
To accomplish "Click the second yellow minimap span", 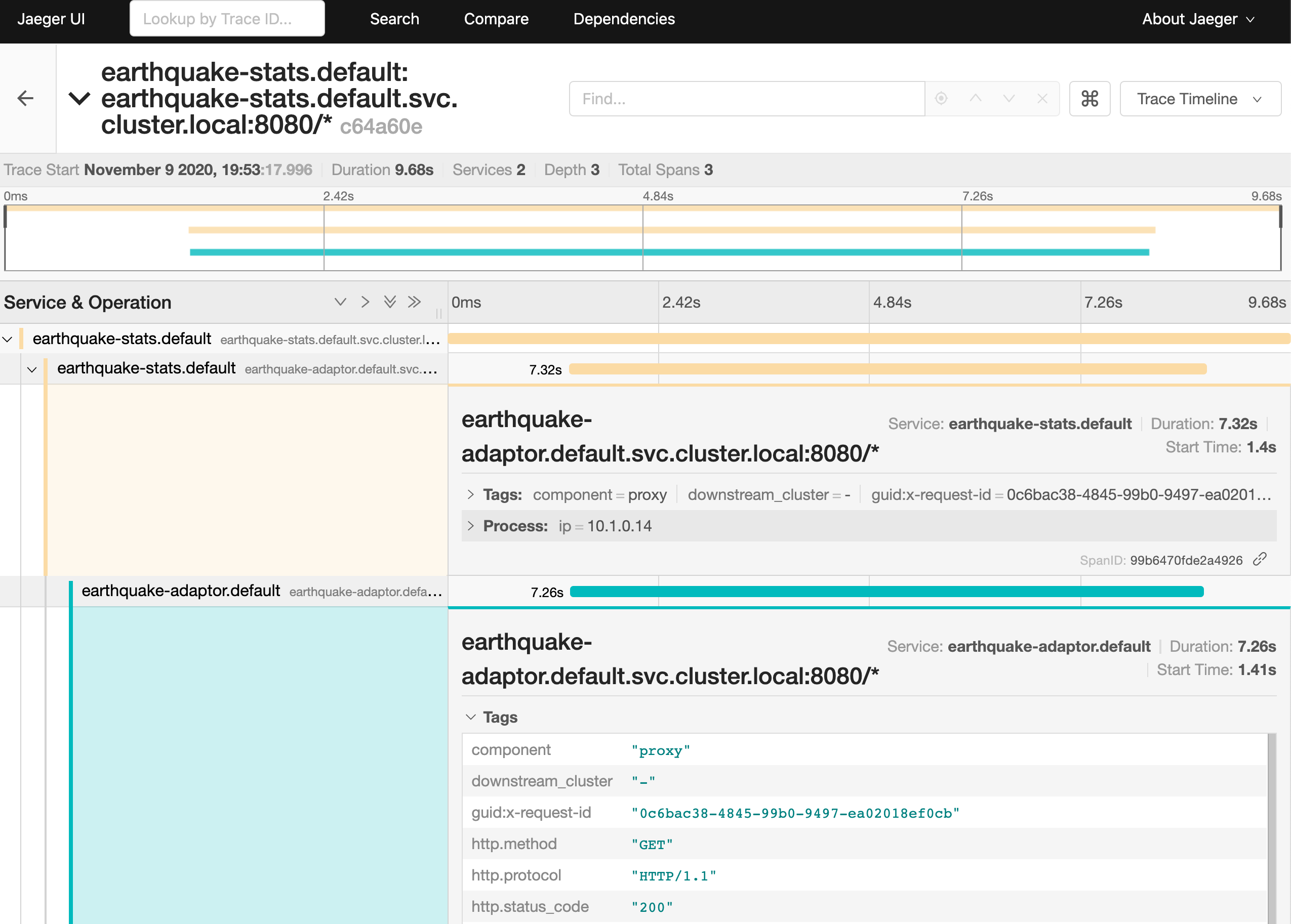I will tap(672, 230).
